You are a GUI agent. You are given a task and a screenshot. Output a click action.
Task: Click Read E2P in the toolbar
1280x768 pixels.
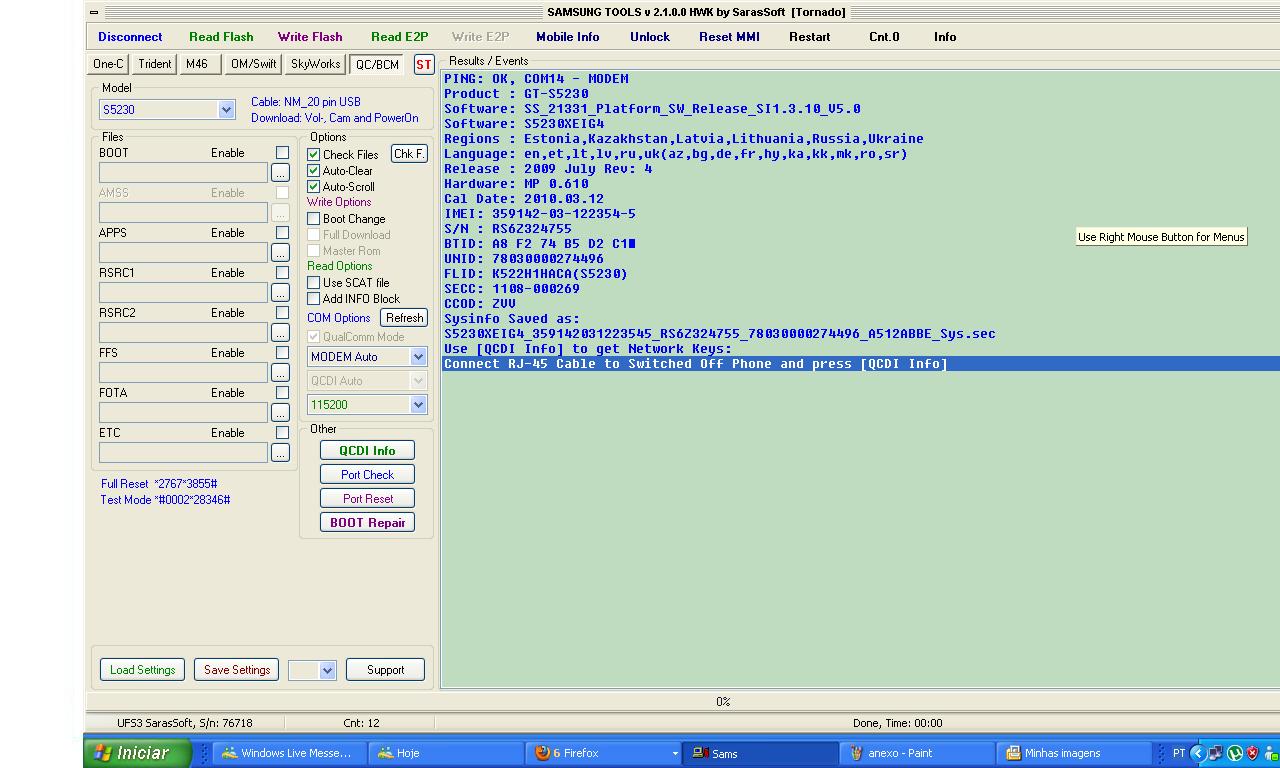399,37
